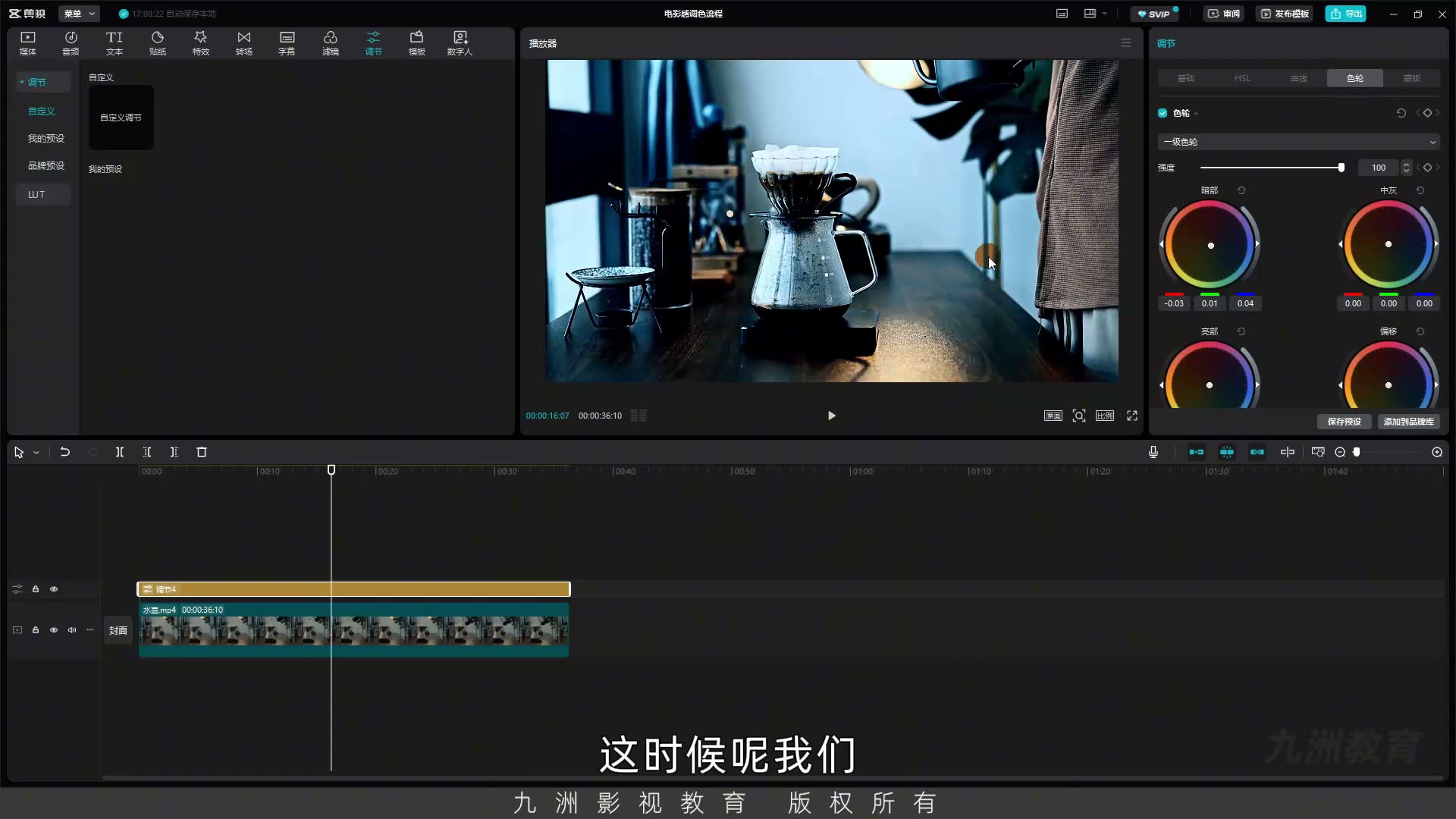The width and height of the screenshot is (1456, 819).
Task: Click the 导出 export button
Action: (x=1345, y=14)
